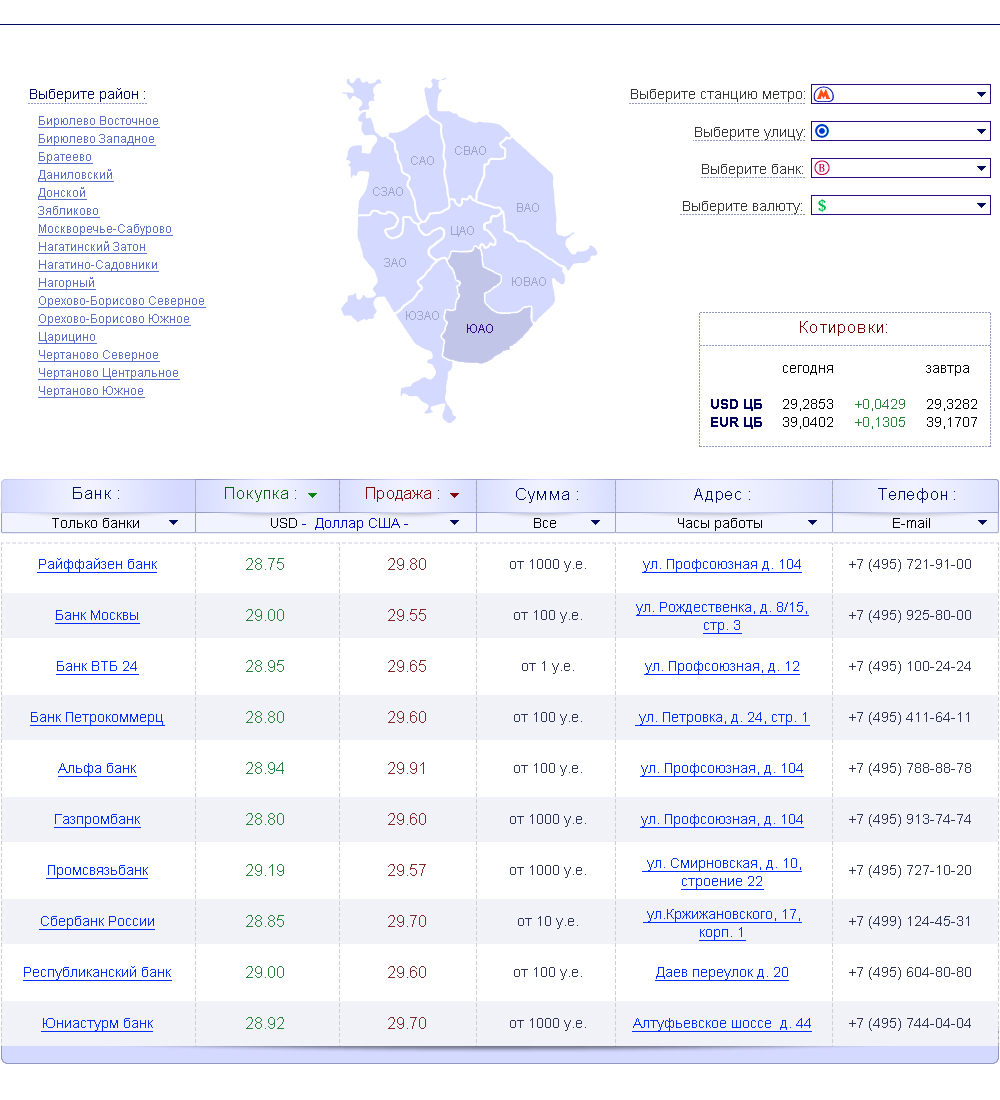
Task: Click the green dollar currency icon
Action: [822, 205]
